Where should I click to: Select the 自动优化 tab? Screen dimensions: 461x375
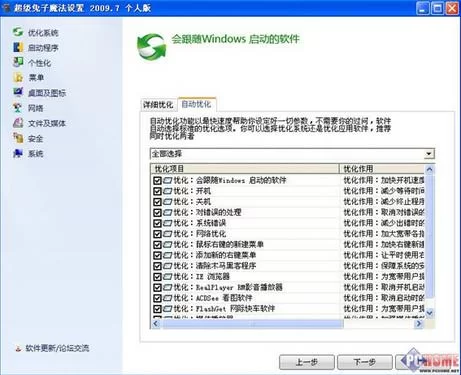[x=196, y=104]
